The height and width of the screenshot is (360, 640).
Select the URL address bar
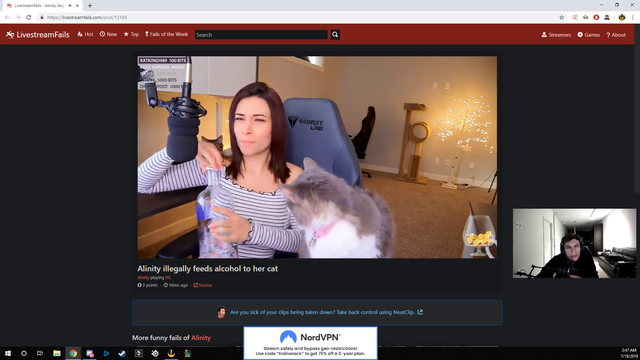pos(298,17)
